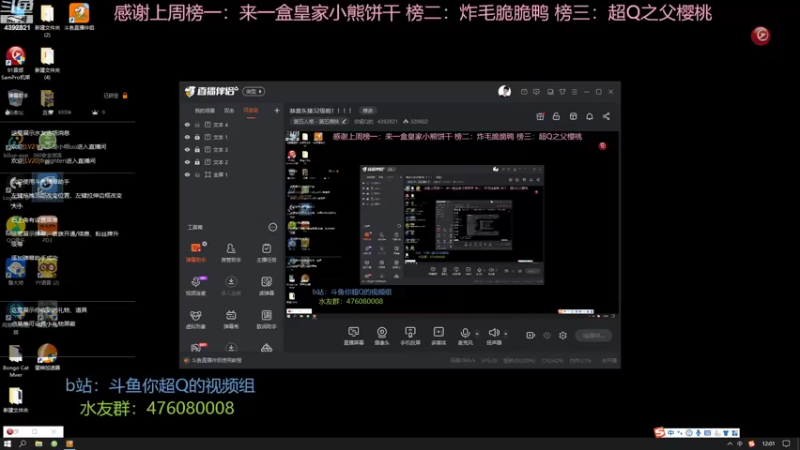Image resolution: width=800 pixels, height=450 pixels.
Task: Open the 弹幕助手 tool in toolbox
Action: [196, 252]
